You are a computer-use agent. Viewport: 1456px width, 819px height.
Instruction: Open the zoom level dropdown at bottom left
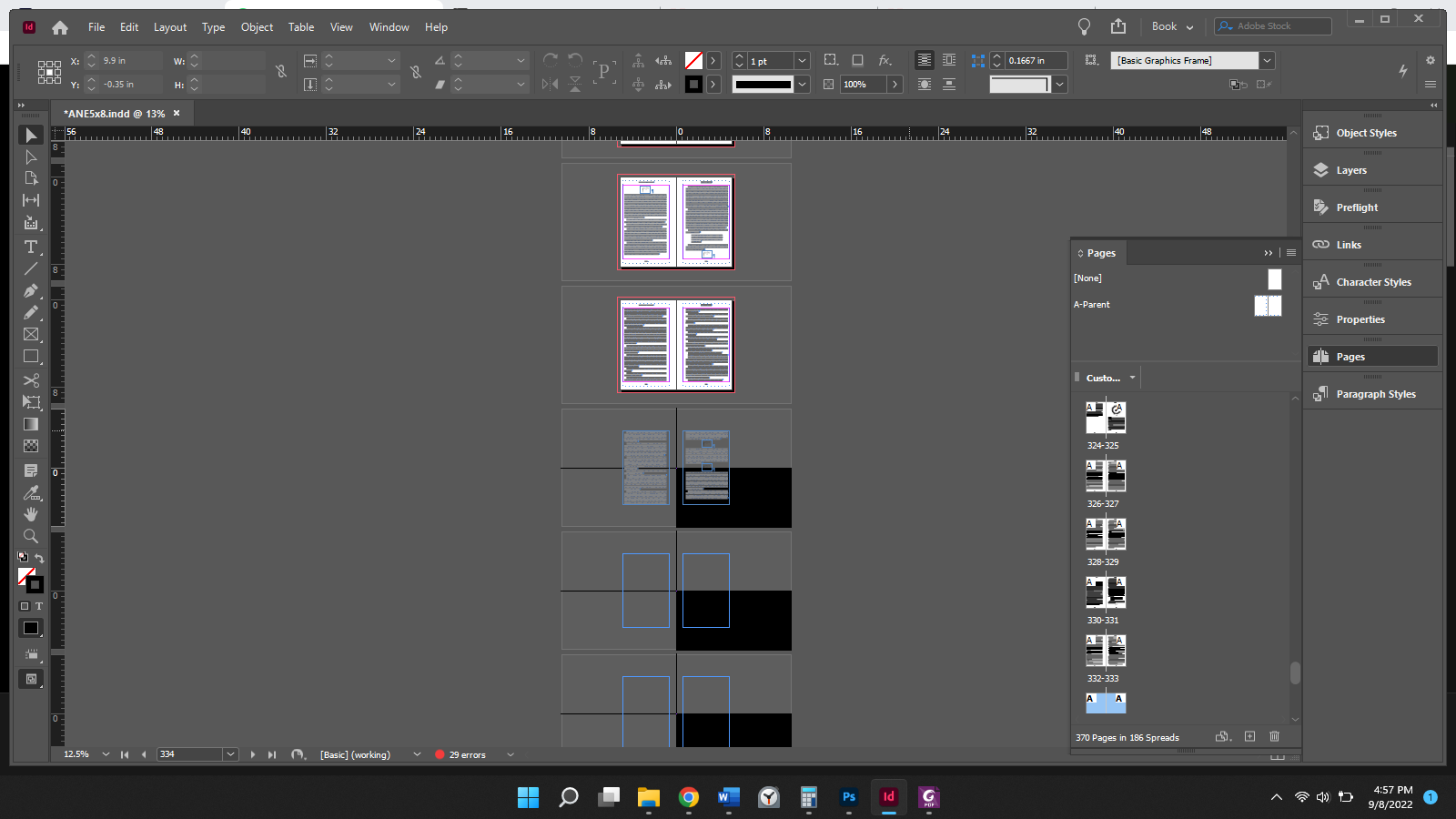point(105,753)
